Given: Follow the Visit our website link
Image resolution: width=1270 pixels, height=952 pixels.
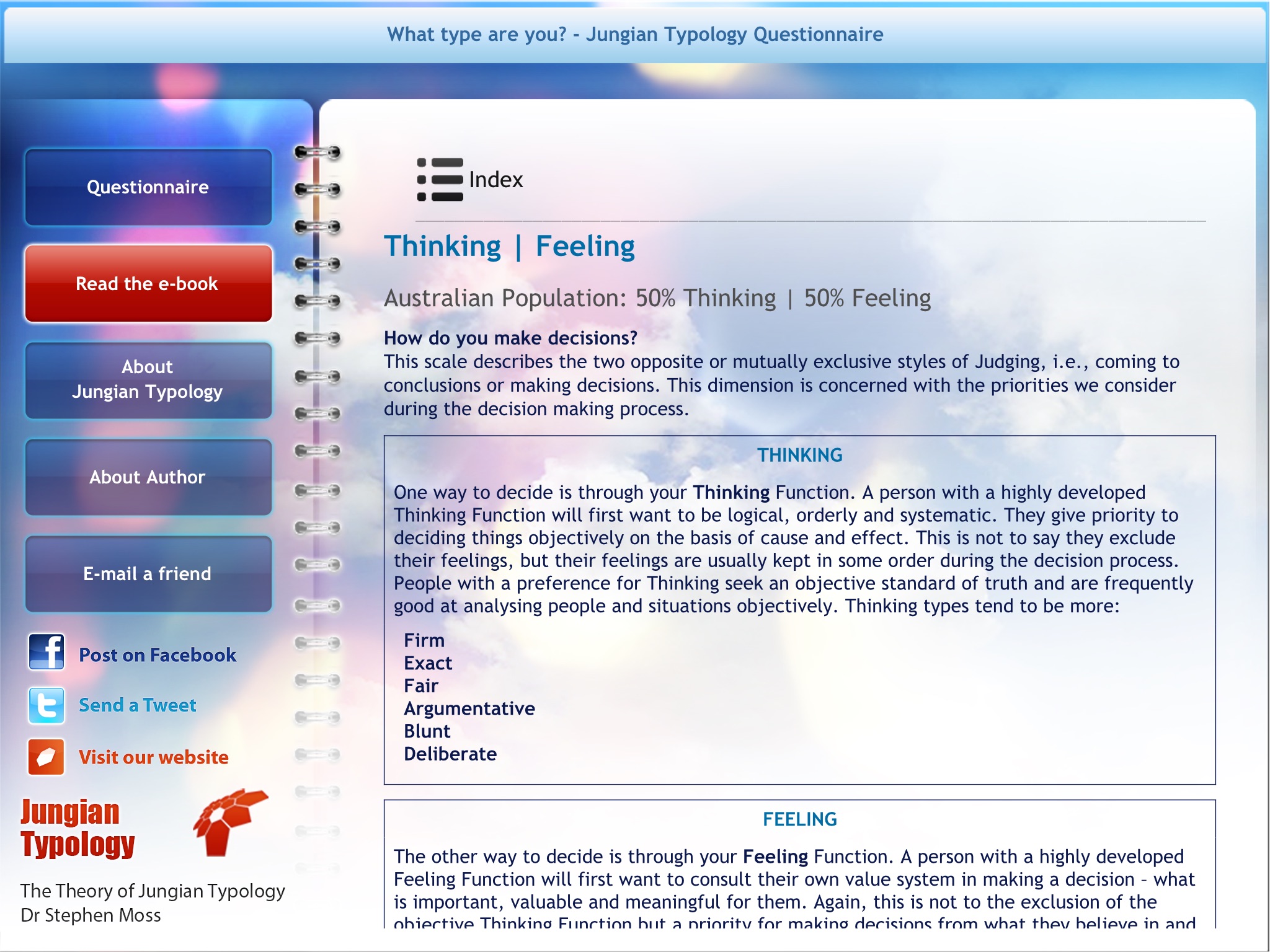Looking at the screenshot, I should (x=153, y=757).
